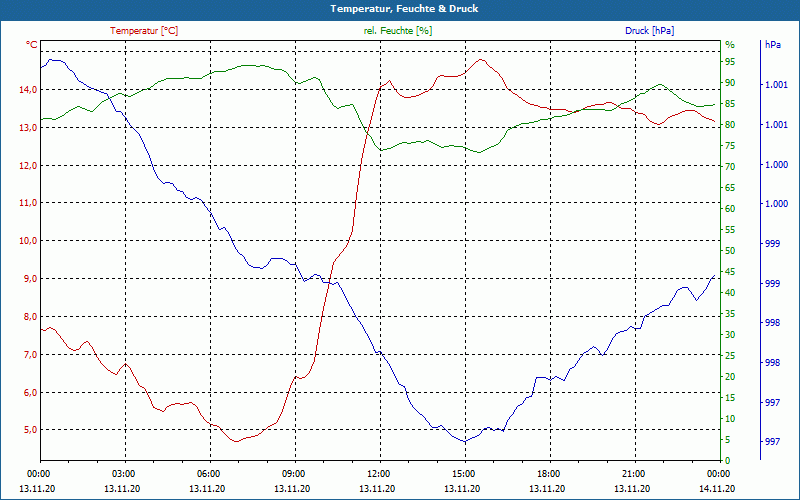
Task: Click the green '85' humidity axis value
Action: [x=730, y=104]
